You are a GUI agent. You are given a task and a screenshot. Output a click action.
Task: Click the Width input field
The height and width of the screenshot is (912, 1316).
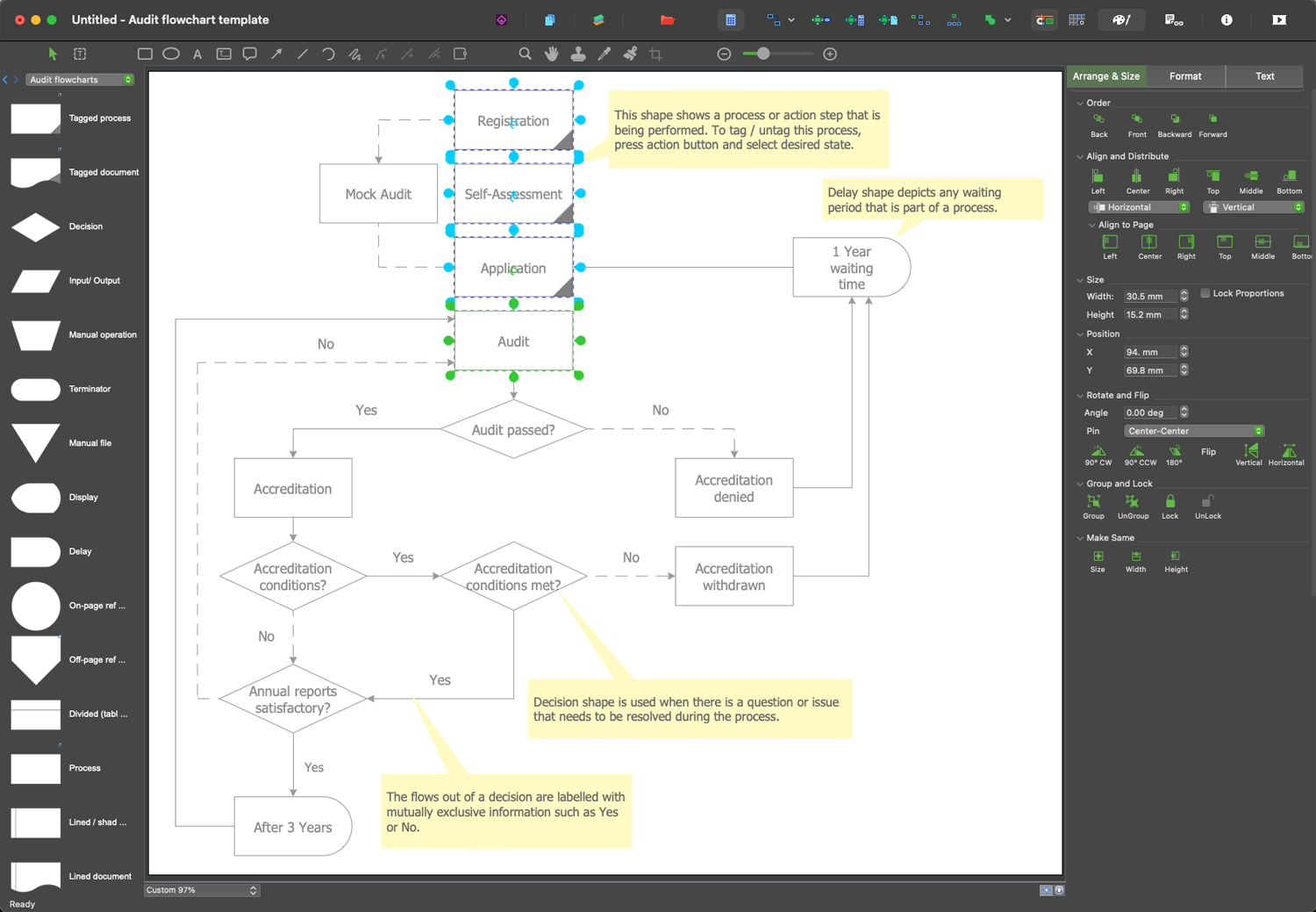click(x=1149, y=297)
